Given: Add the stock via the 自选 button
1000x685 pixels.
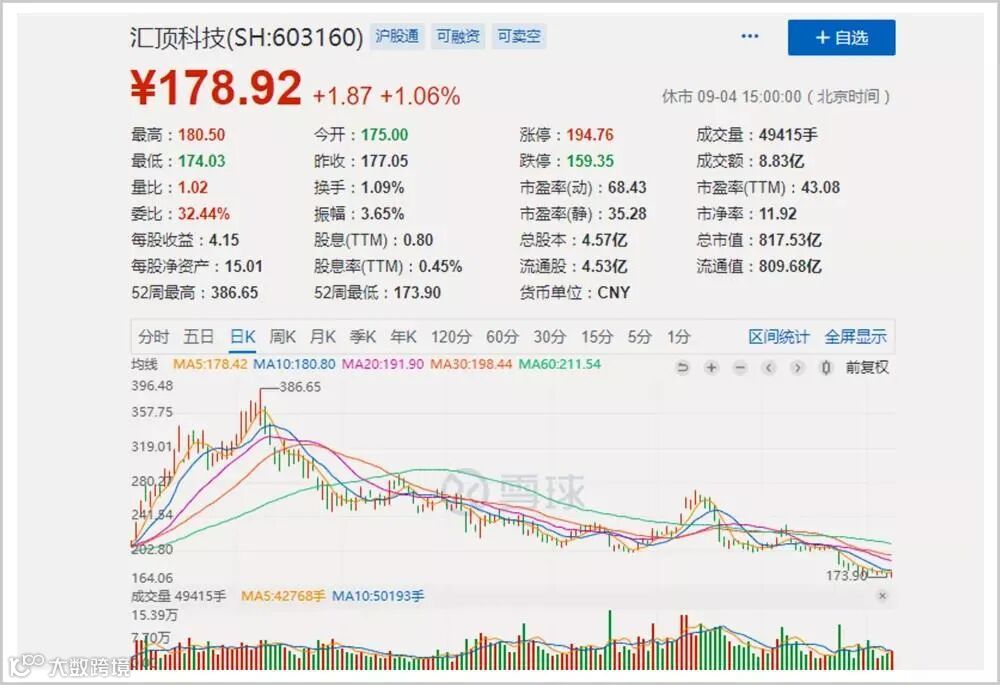Looking at the screenshot, I should tap(841, 38).
